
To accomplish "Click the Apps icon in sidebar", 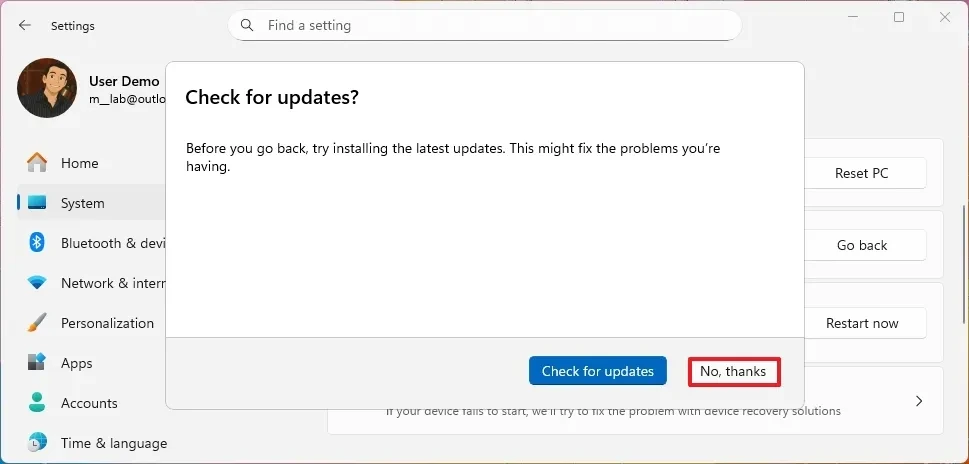I will (37, 363).
